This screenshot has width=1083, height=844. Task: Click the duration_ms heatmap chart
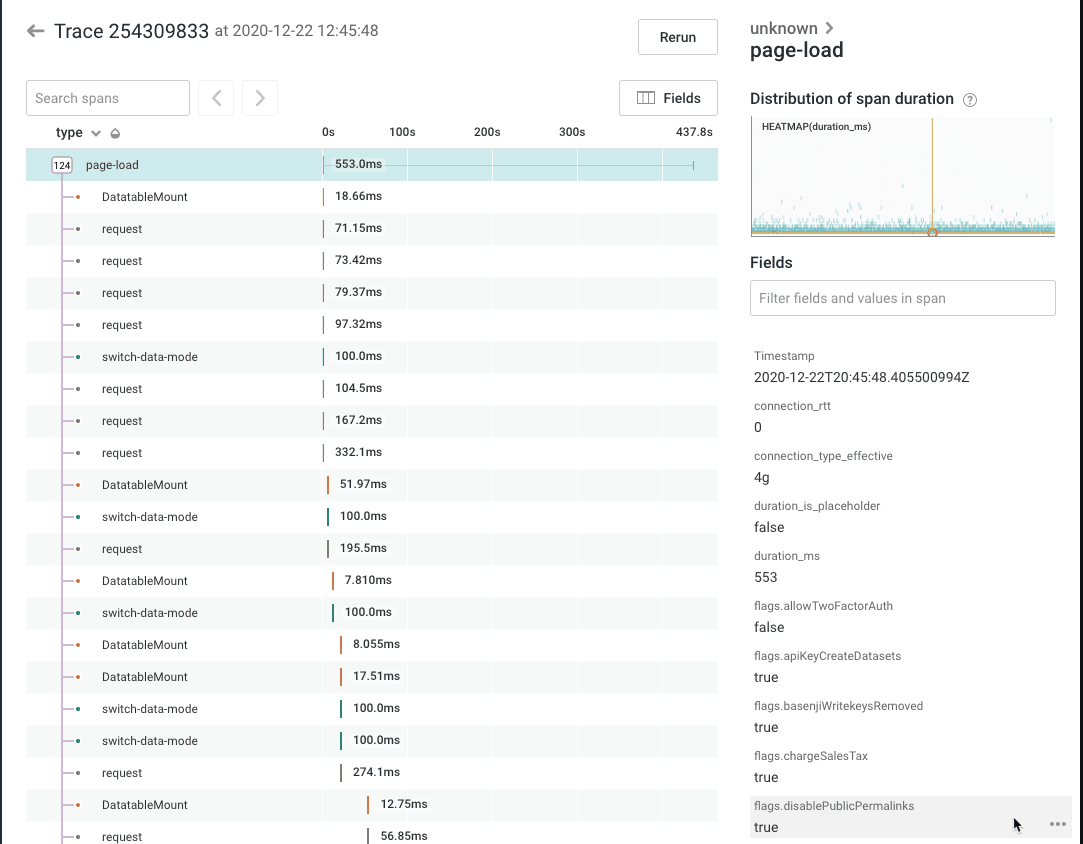coord(902,177)
